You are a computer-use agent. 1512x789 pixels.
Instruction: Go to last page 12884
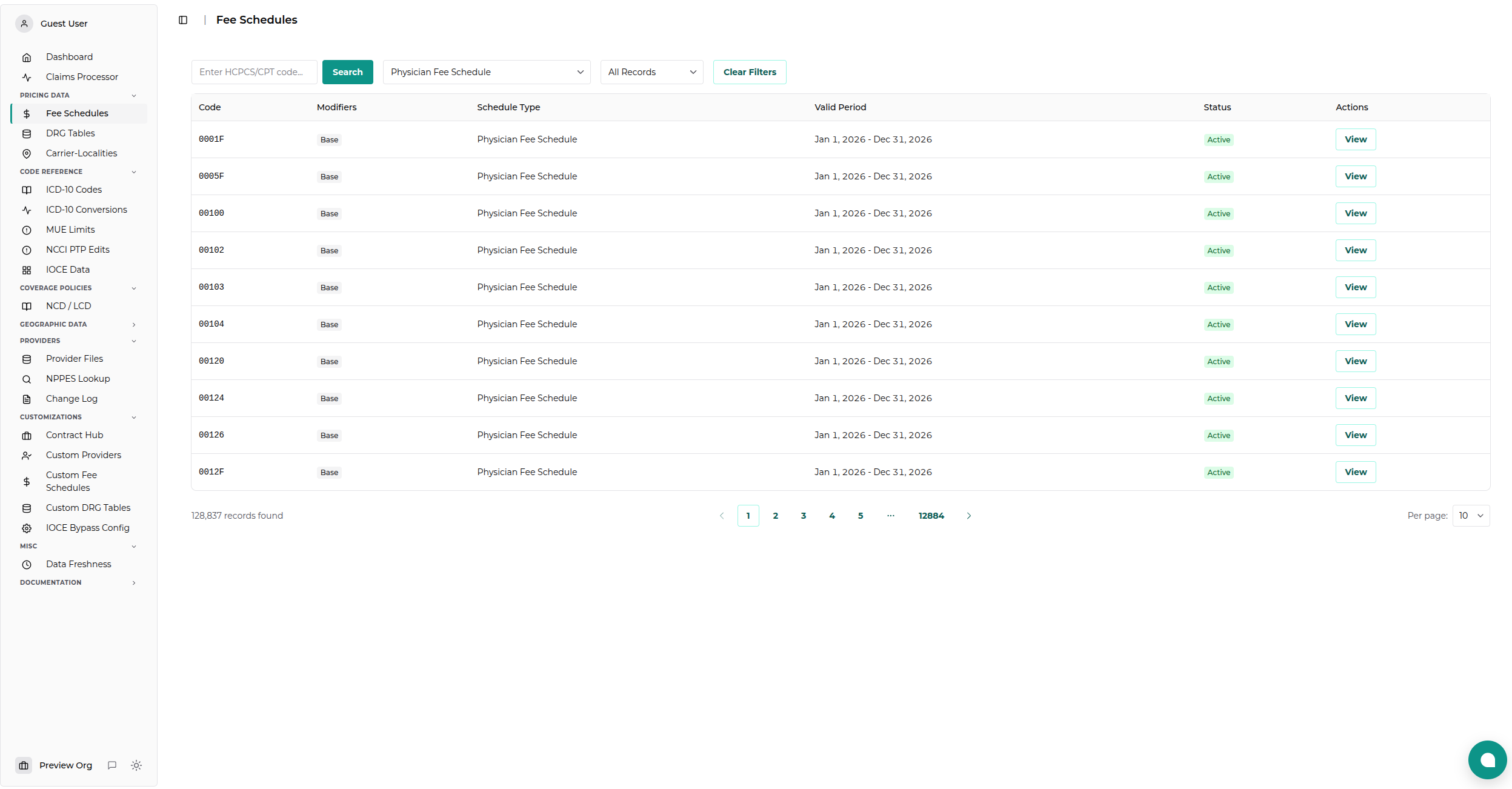point(931,516)
